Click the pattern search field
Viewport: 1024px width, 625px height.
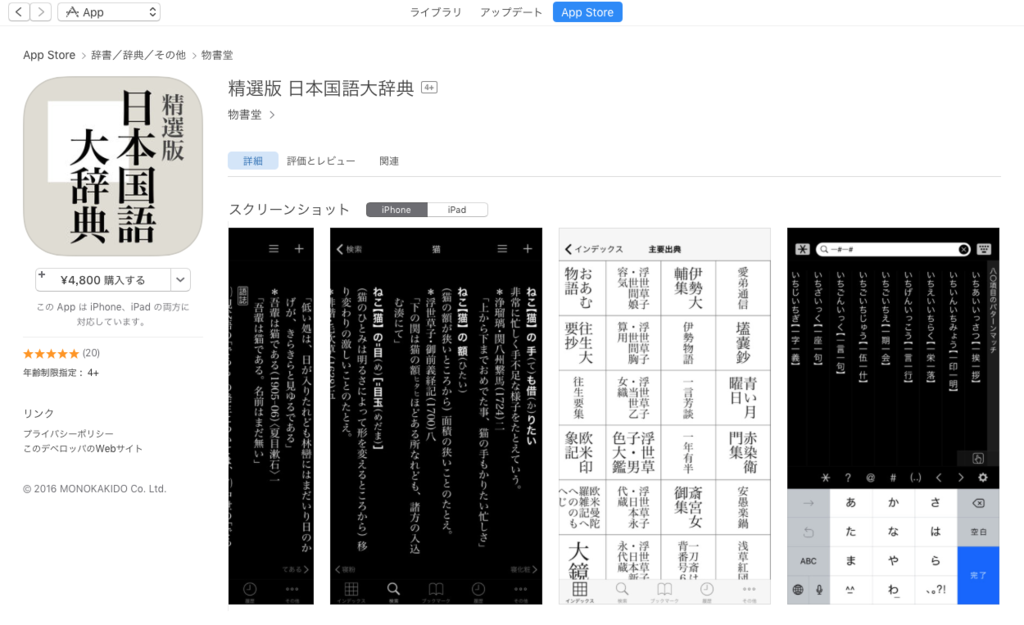[893, 249]
